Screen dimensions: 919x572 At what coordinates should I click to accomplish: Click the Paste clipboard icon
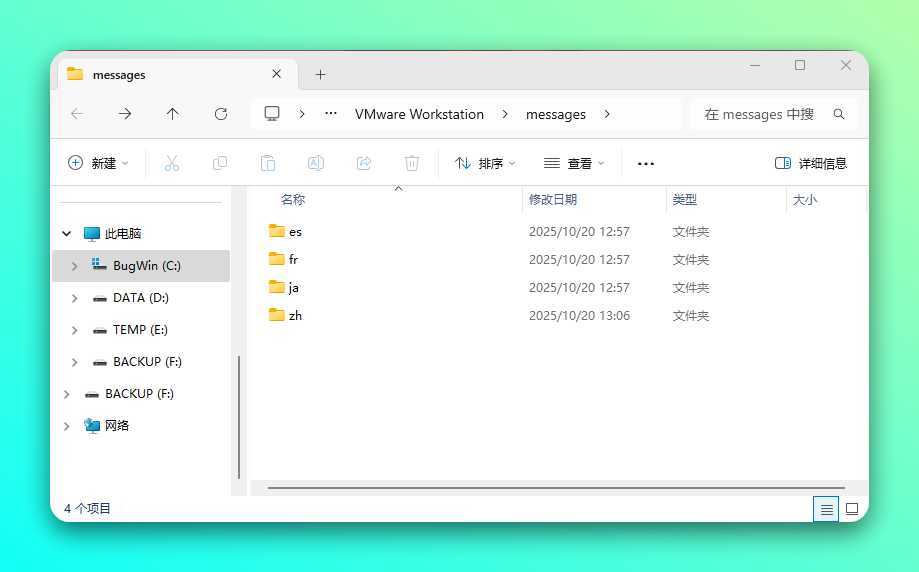(268, 163)
